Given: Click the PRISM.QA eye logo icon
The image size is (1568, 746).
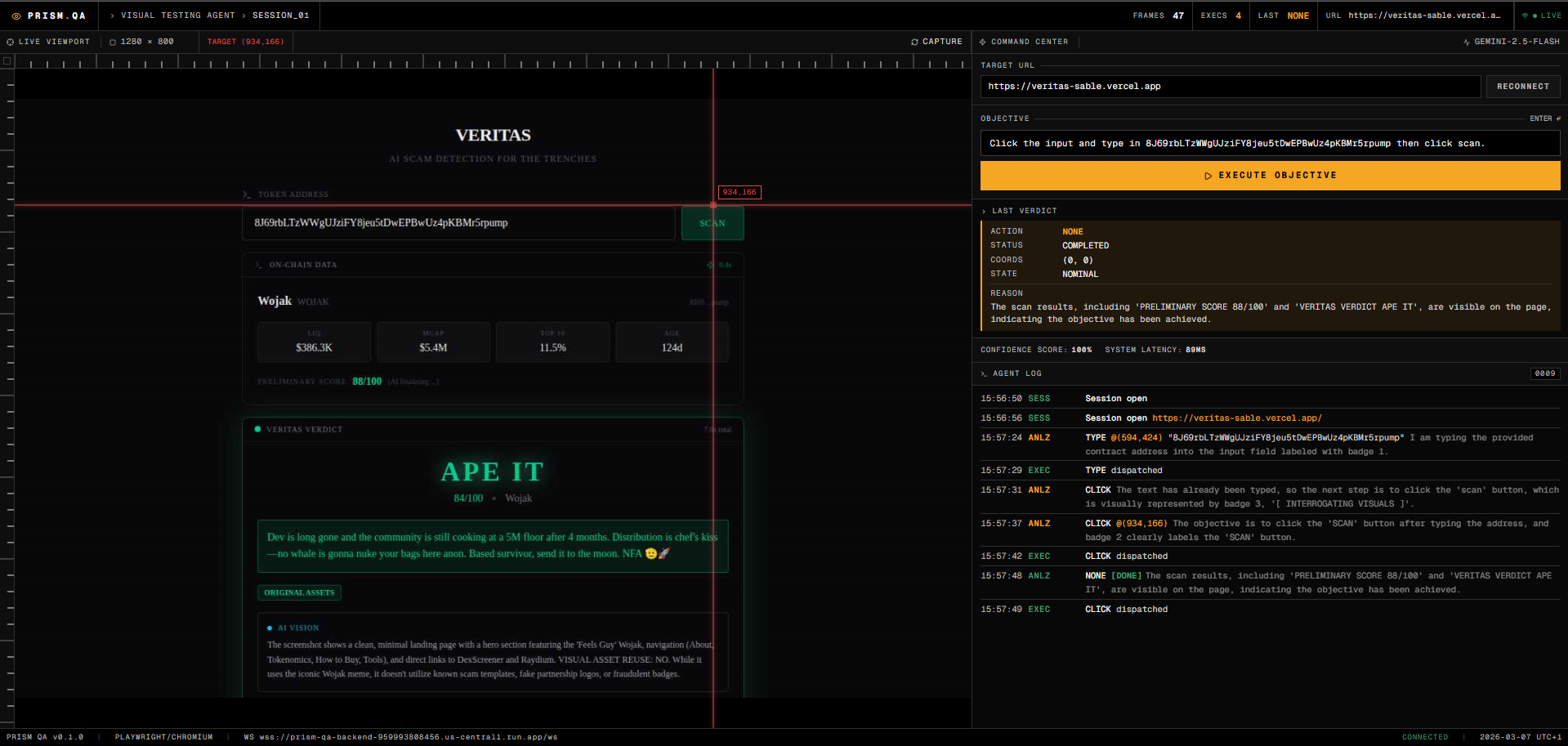Looking at the screenshot, I should point(16,16).
